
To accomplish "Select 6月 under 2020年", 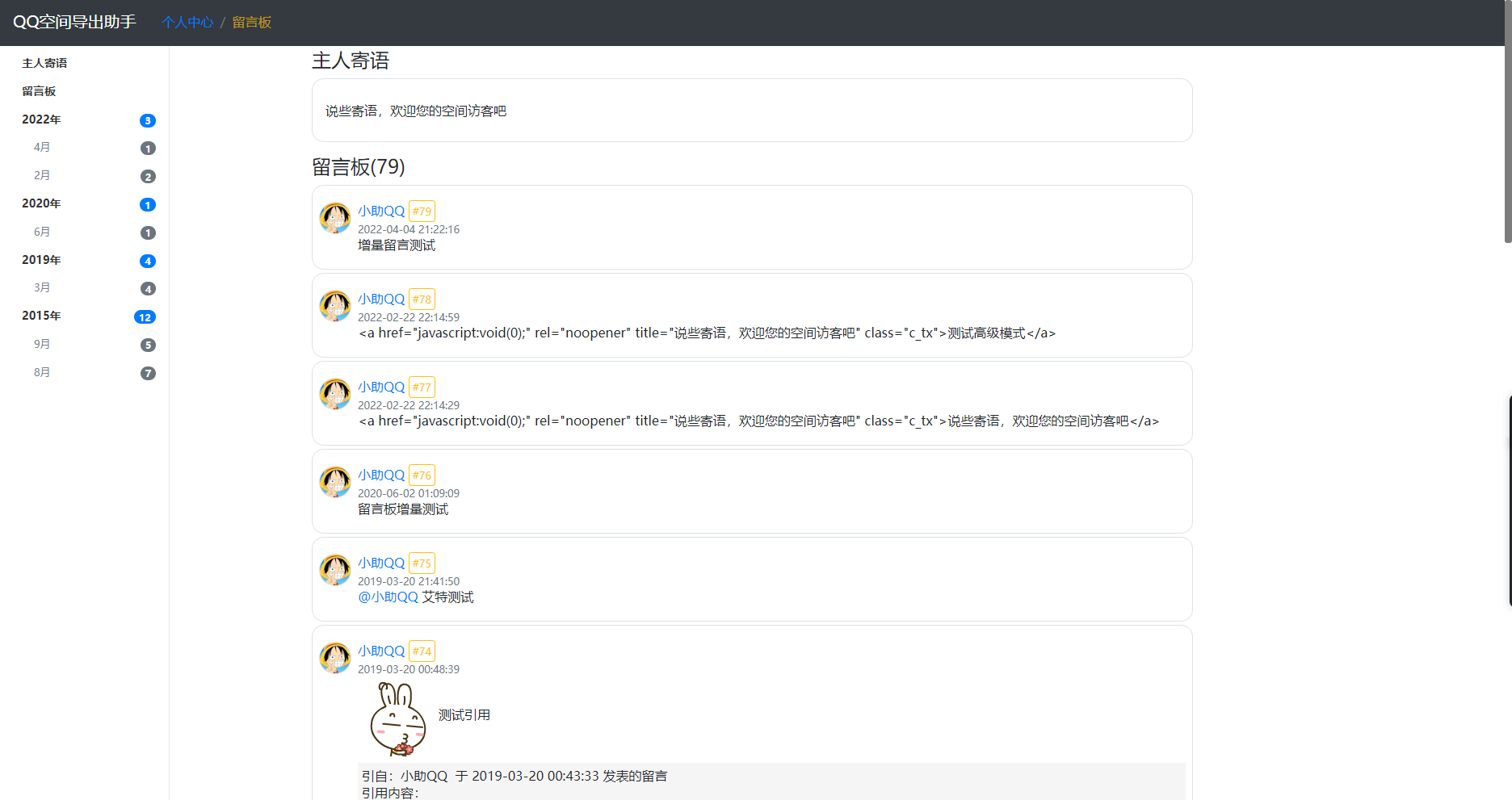I will coord(42,232).
